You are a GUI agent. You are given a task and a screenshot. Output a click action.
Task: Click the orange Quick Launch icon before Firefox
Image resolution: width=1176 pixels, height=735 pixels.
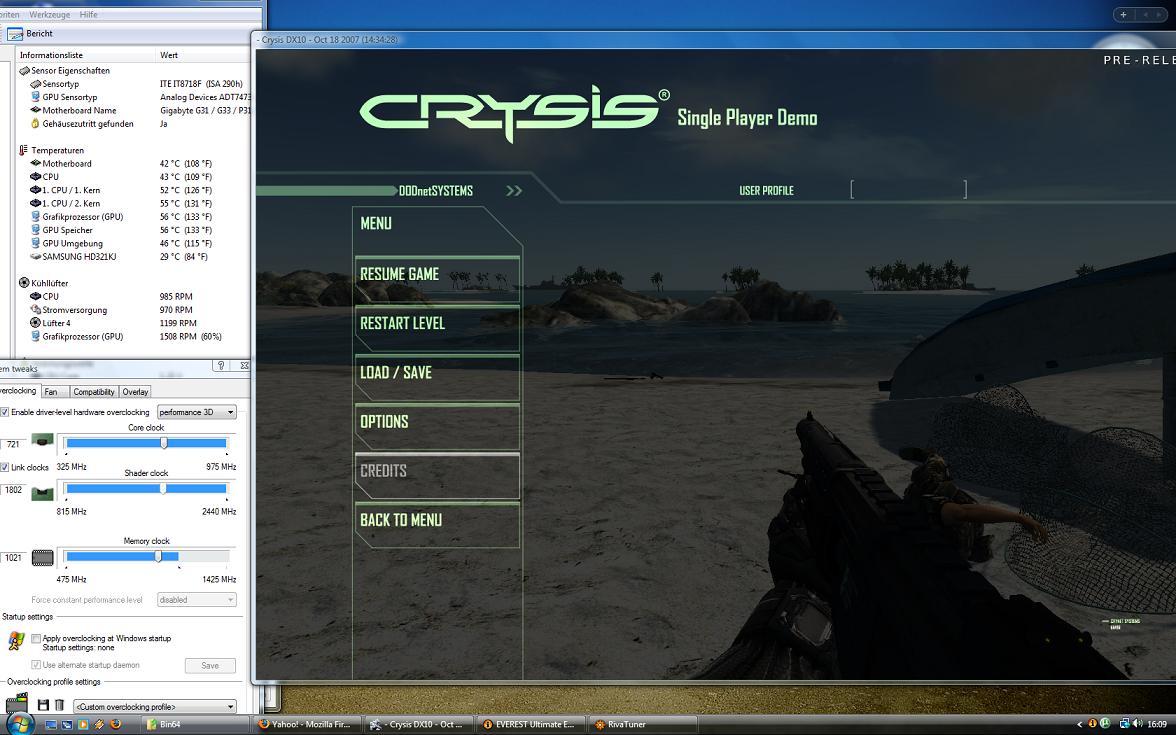click(x=99, y=724)
